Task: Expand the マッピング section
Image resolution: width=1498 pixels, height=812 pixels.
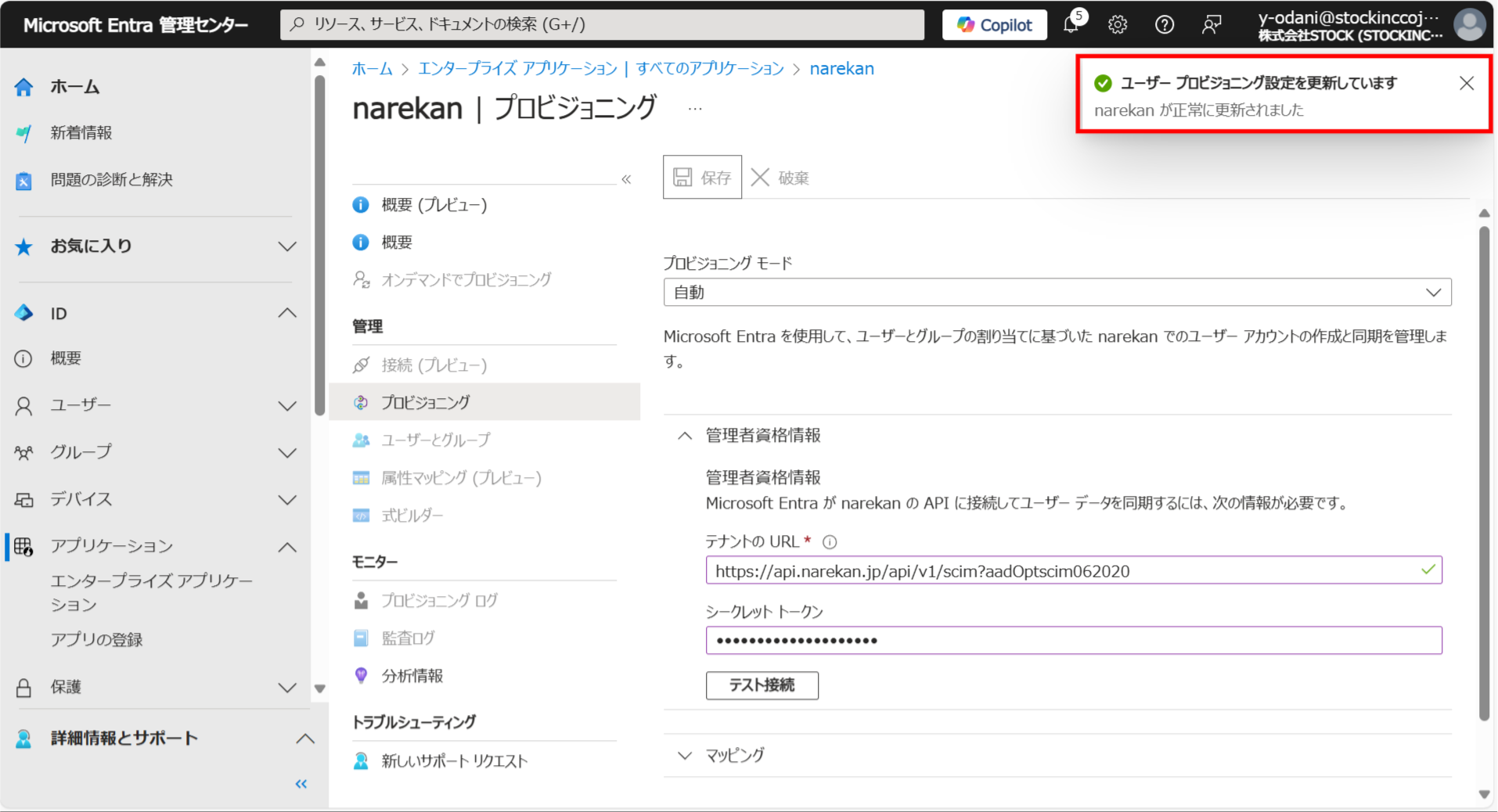Action: 685,756
